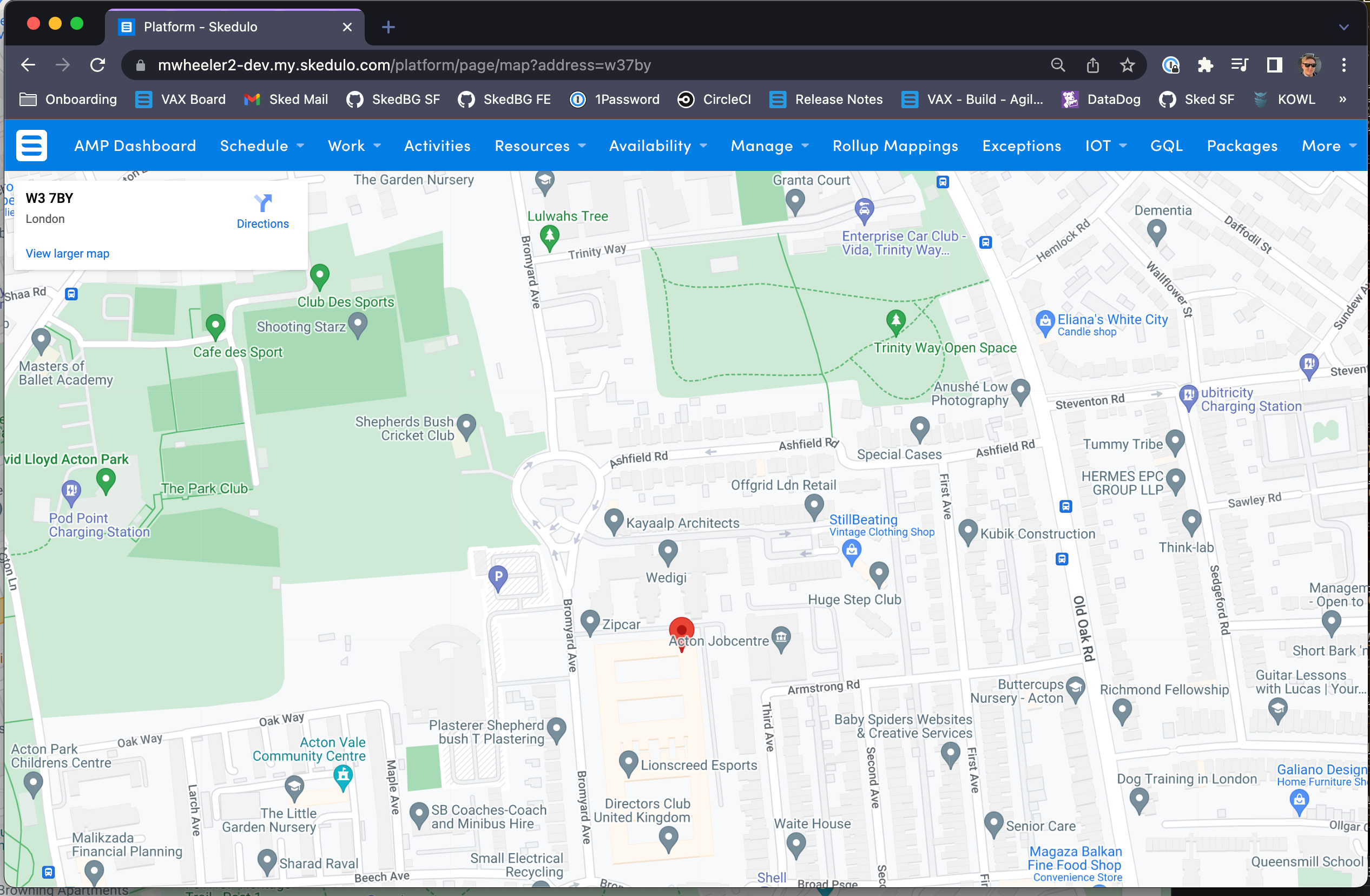
Task: Click the Skedulo logo icon
Action: 32,146
